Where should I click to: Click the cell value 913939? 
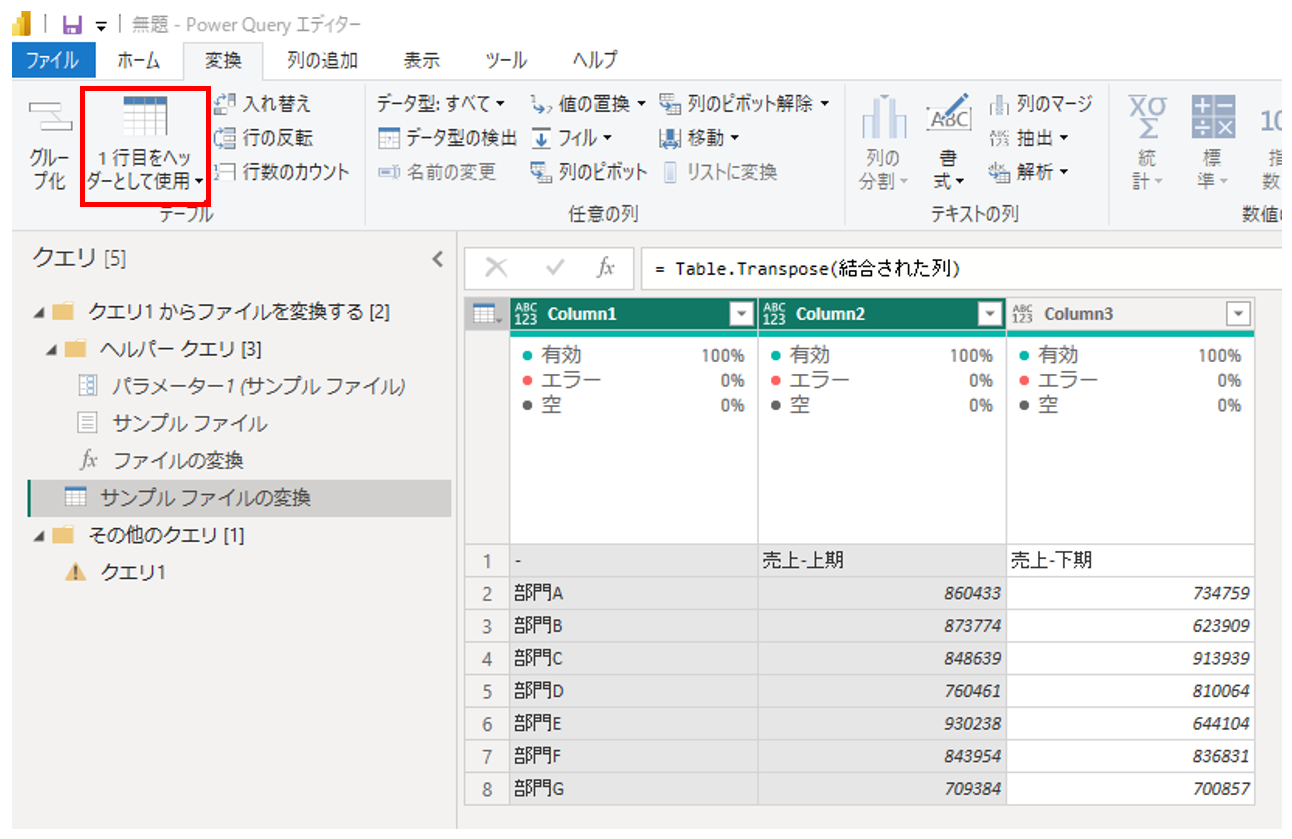tap(1130, 658)
